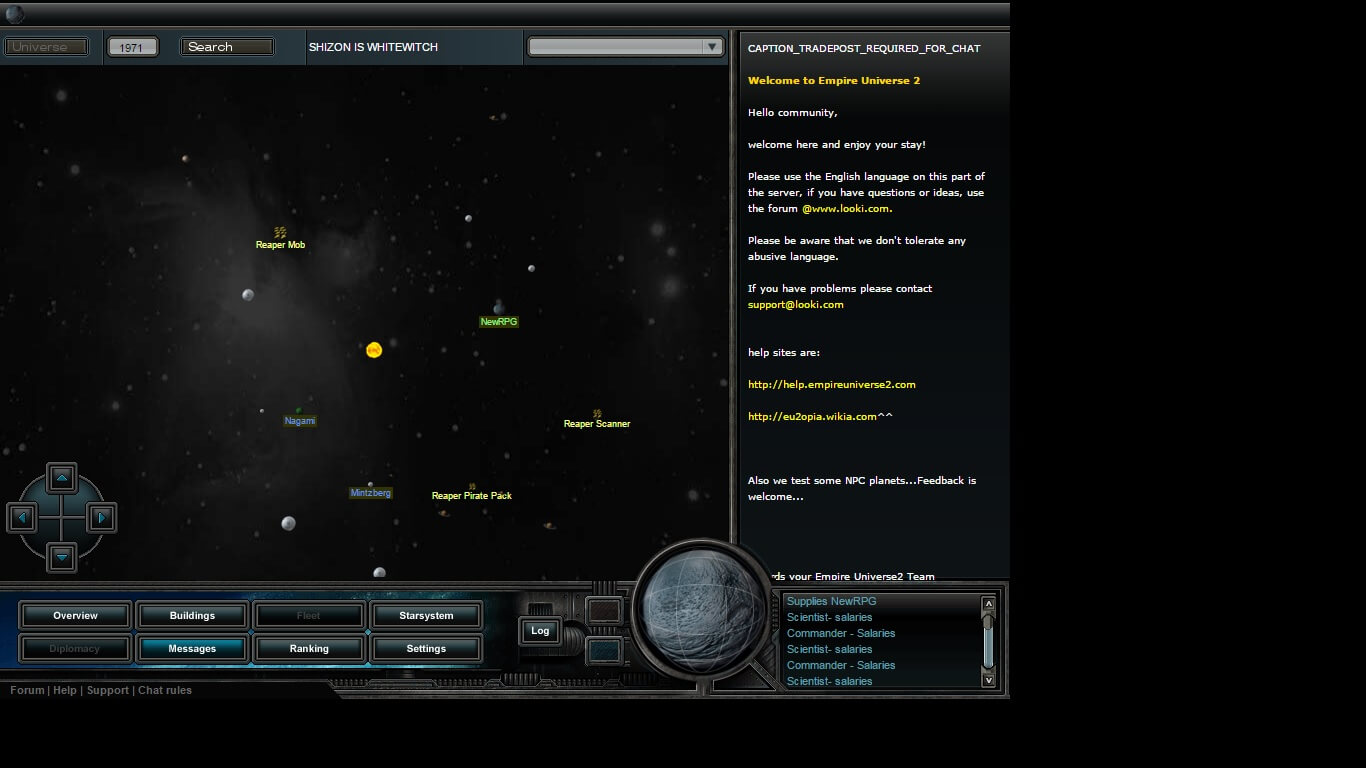The width and height of the screenshot is (1366, 768).
Task: Select the NewRPG planet on the map
Action: pyautogui.click(x=498, y=308)
